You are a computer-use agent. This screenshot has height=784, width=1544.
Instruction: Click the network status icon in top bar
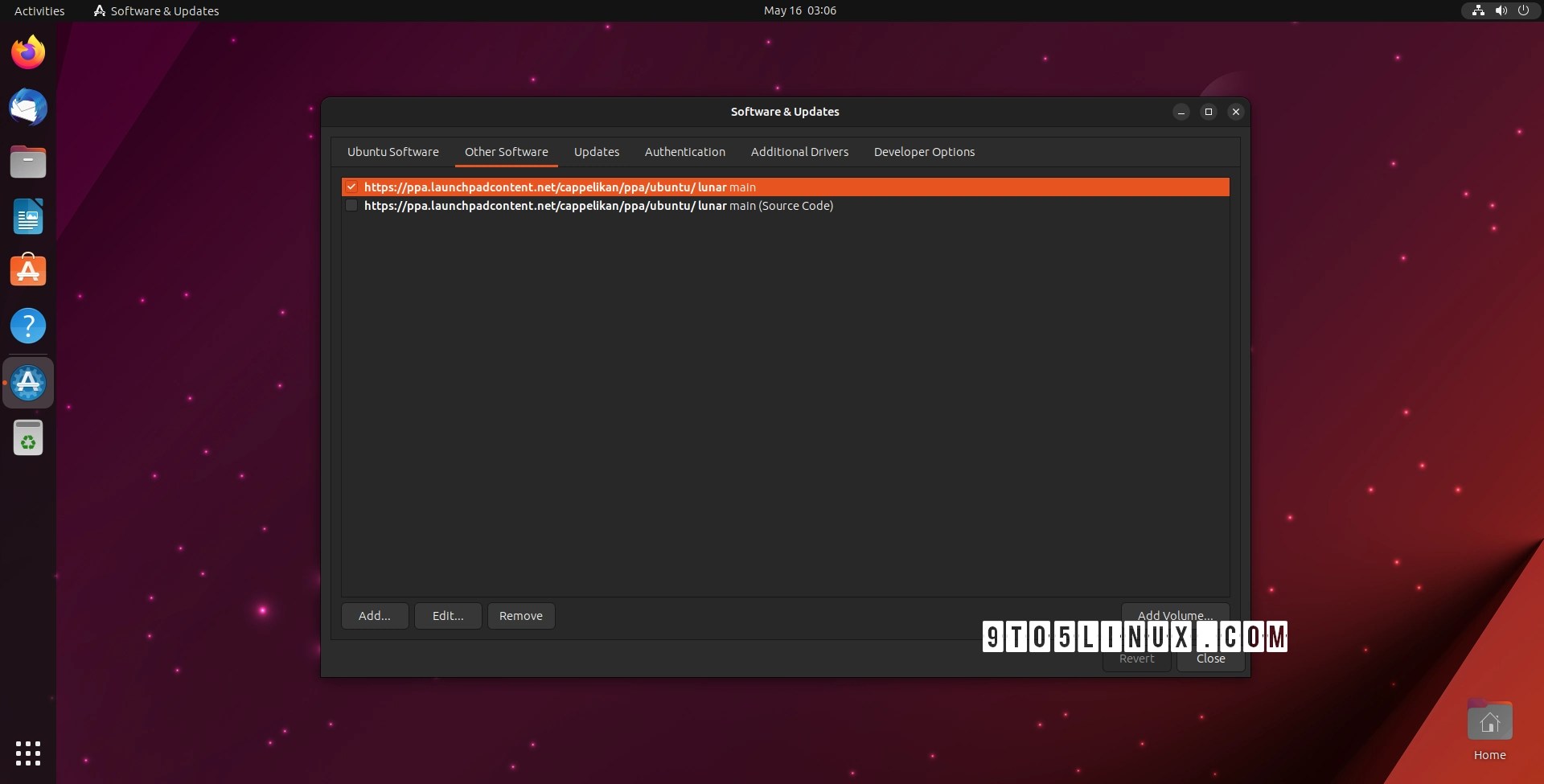pyautogui.click(x=1478, y=10)
